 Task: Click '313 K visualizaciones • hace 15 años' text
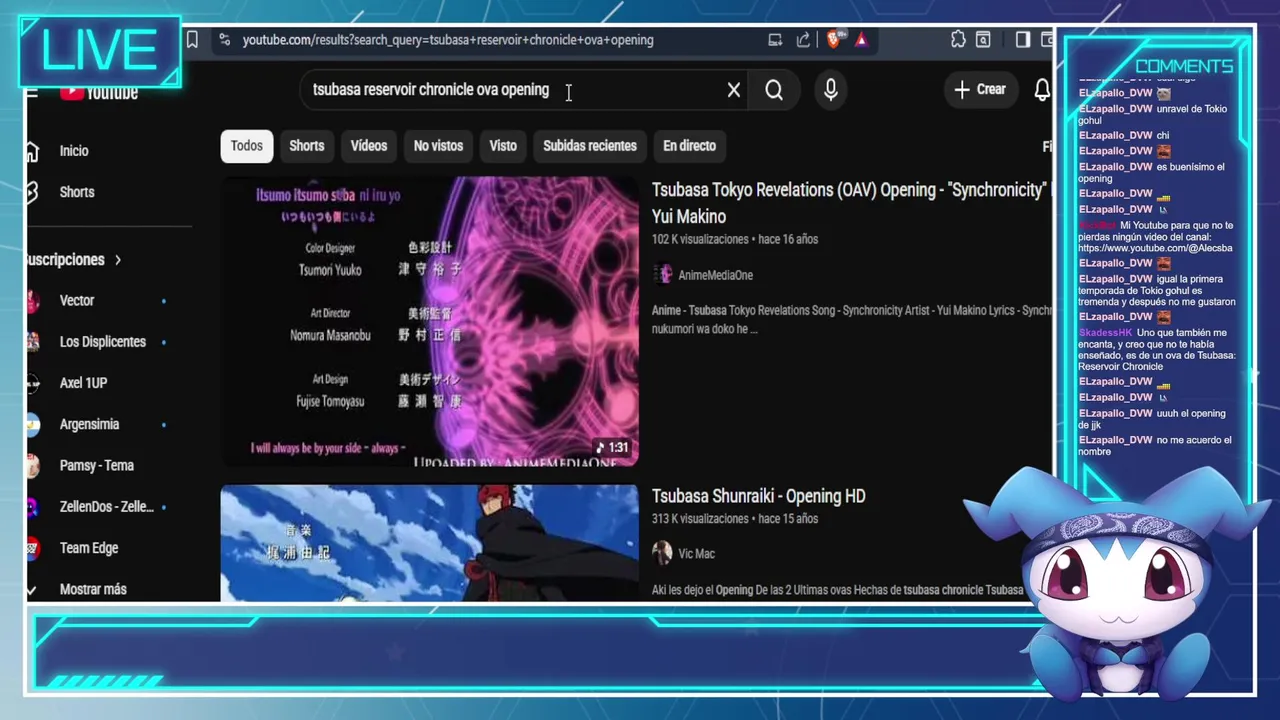coord(735,519)
